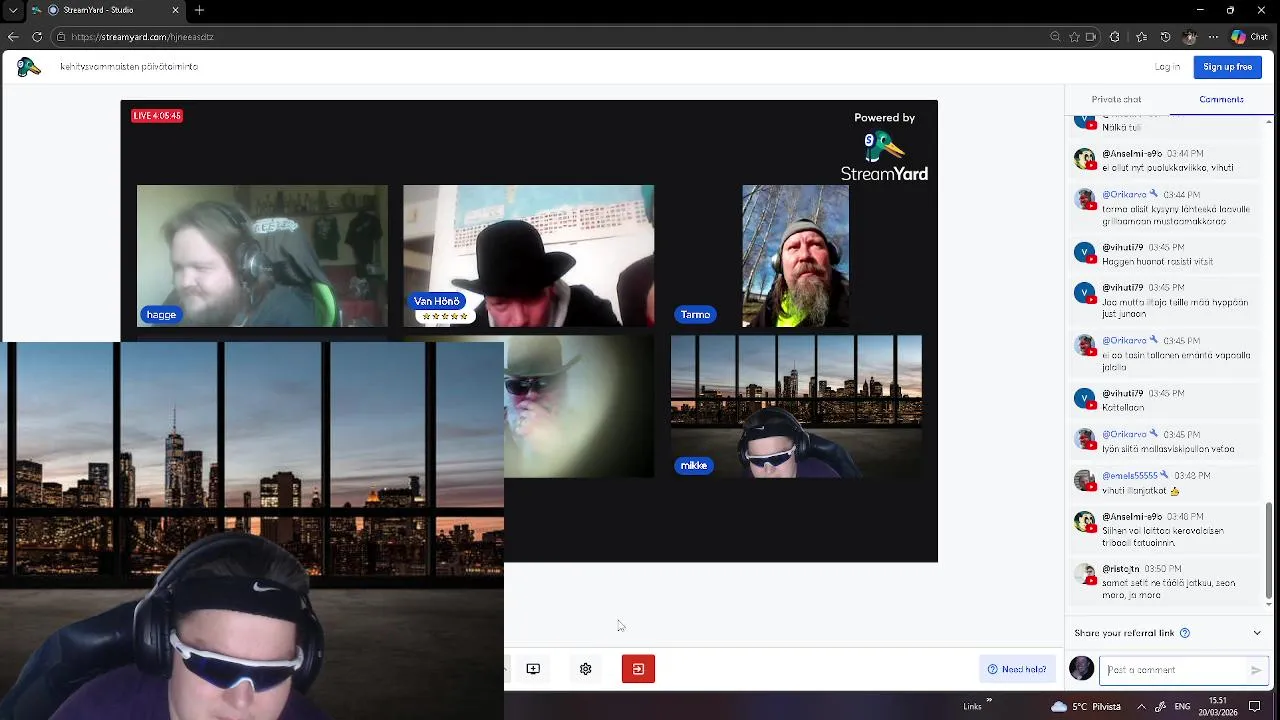Click the Sign up free button

1227,67
